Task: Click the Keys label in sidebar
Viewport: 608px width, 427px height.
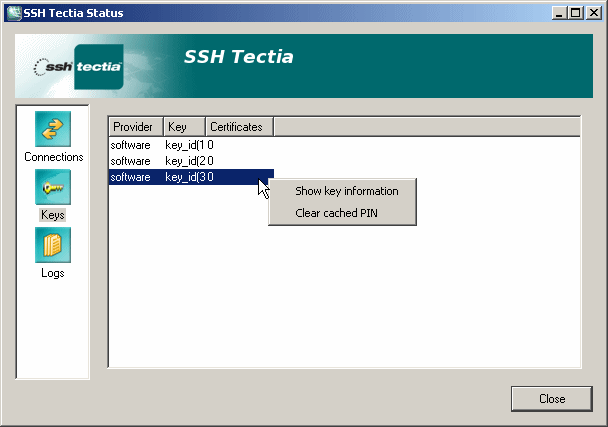Action: point(53,215)
